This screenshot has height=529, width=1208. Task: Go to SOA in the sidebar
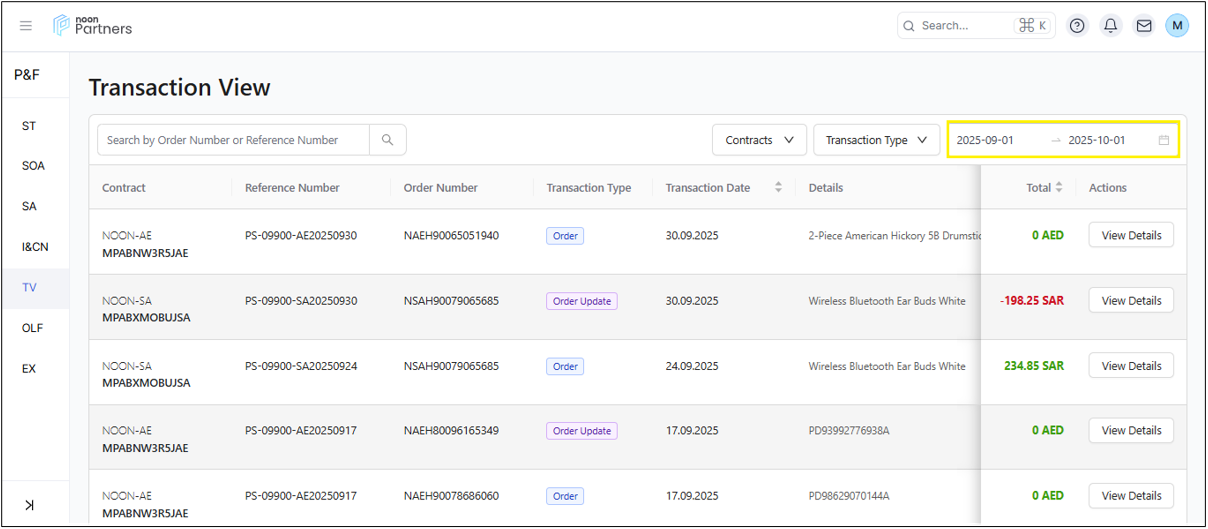(33, 166)
